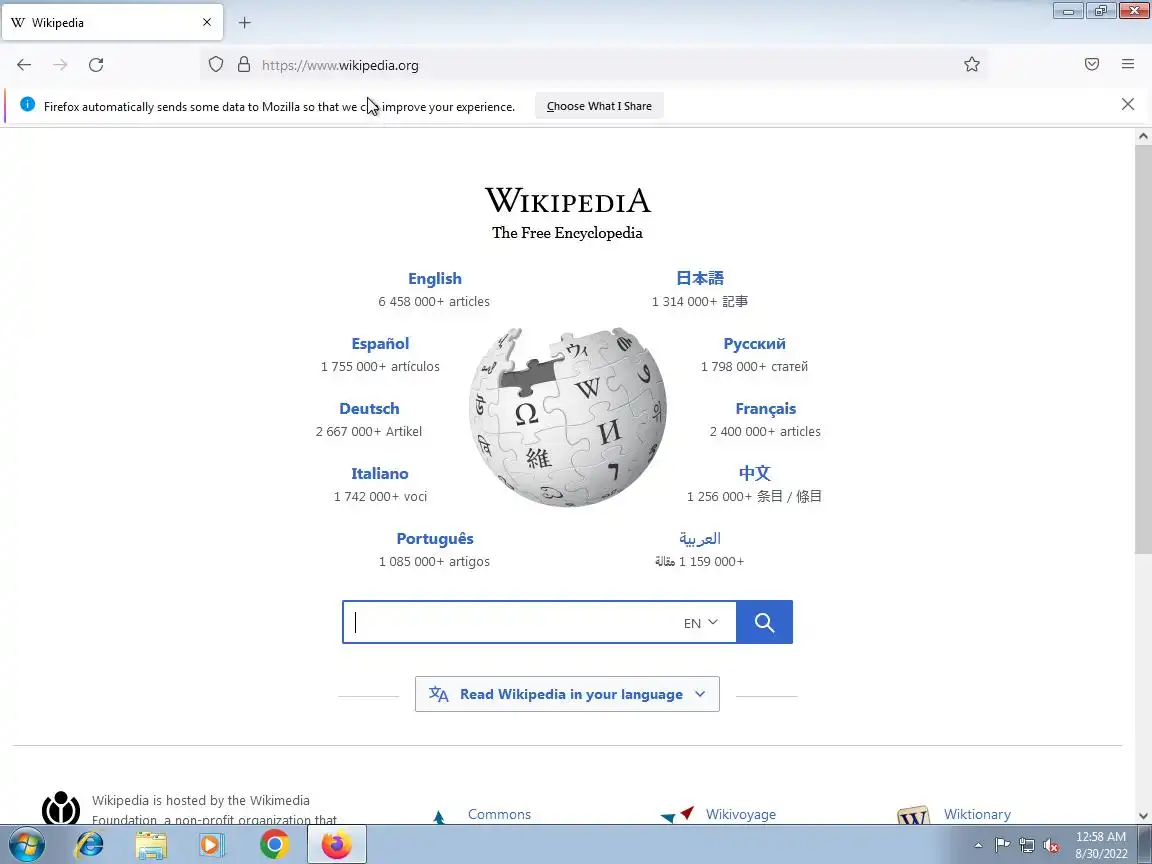Go back using the back arrow

click(24, 65)
